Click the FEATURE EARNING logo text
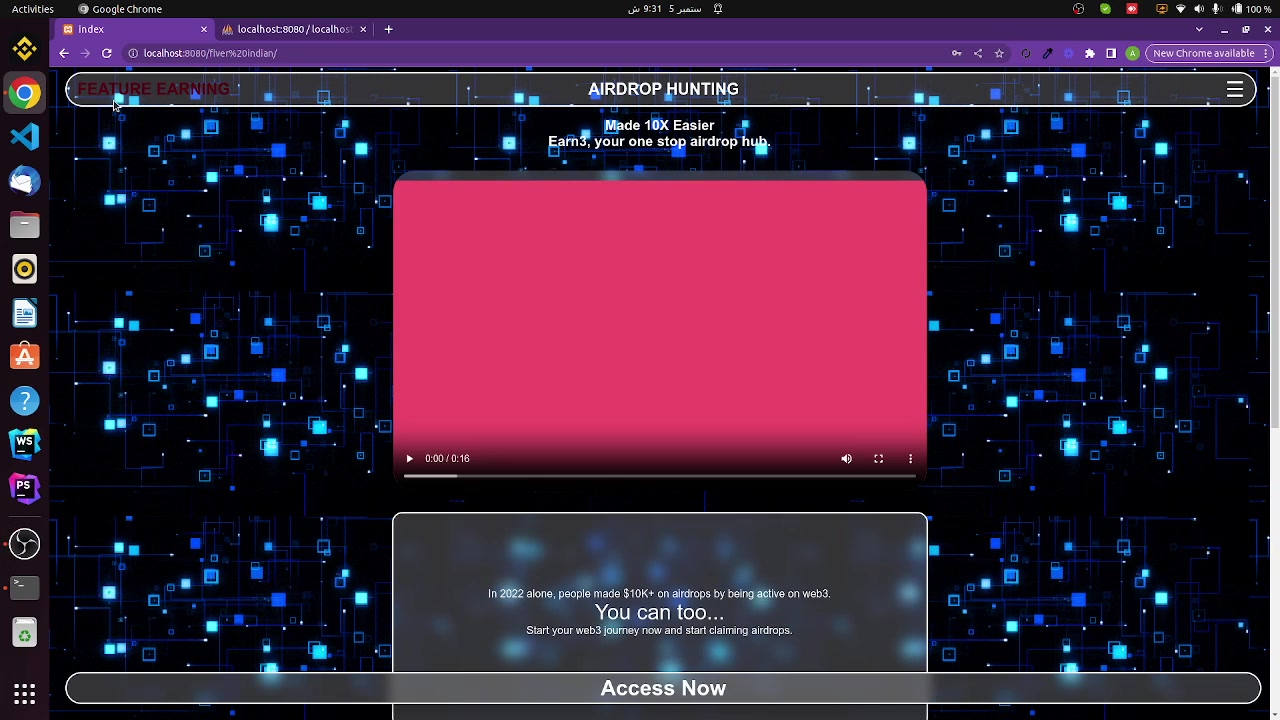Screen dimensions: 1280x720 (153, 89)
